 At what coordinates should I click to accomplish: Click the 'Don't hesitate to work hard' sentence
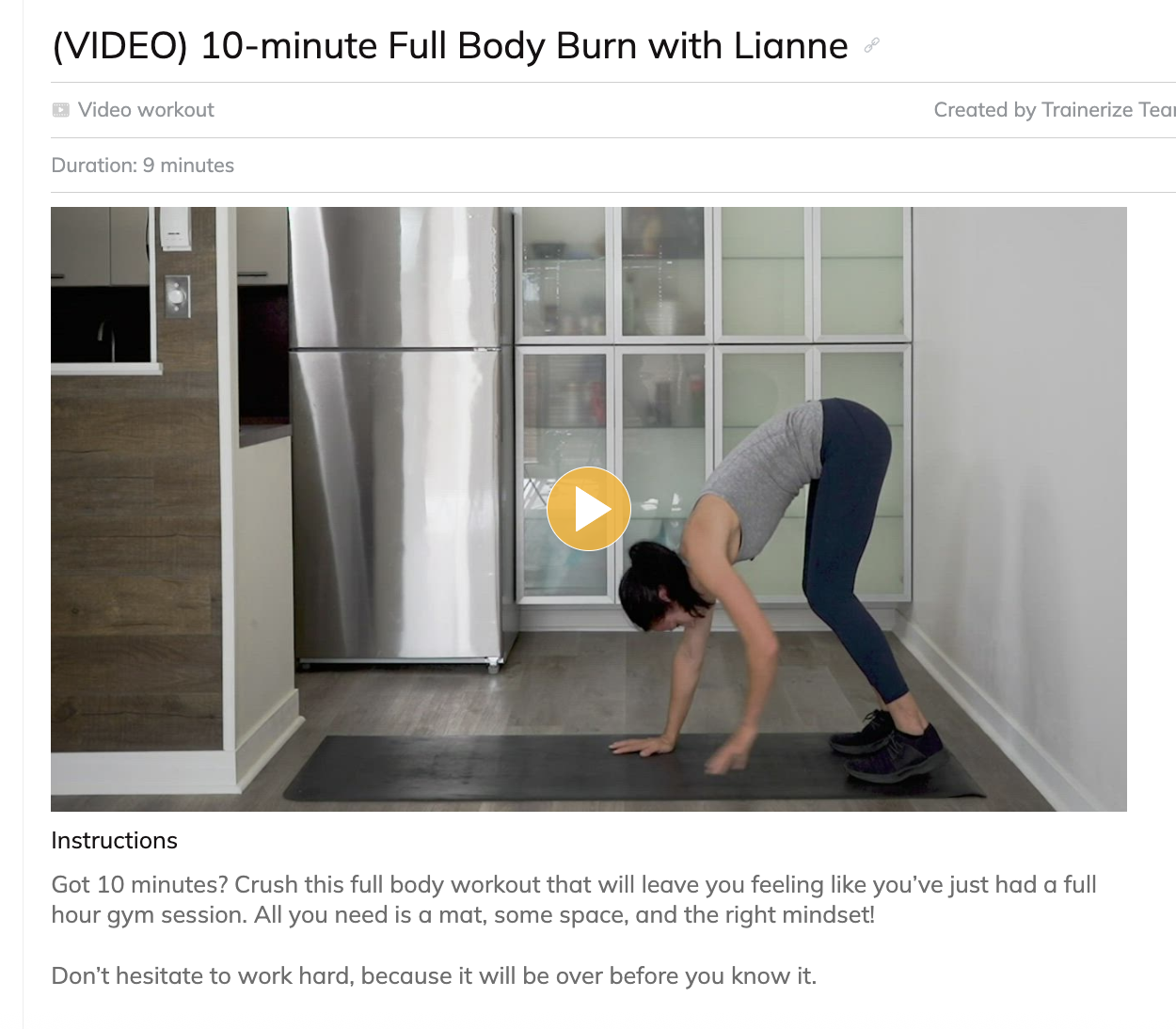[434, 976]
